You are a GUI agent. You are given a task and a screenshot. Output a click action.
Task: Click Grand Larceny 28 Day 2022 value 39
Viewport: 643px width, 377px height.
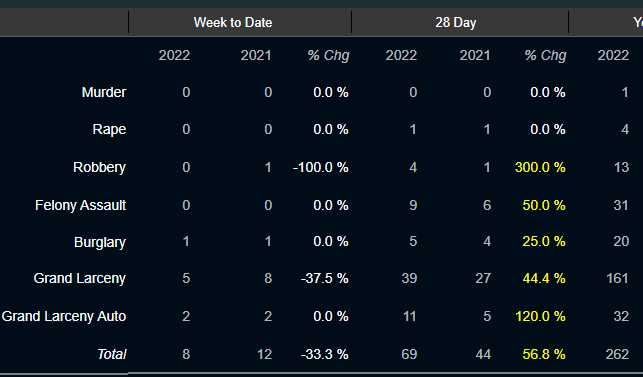click(409, 279)
